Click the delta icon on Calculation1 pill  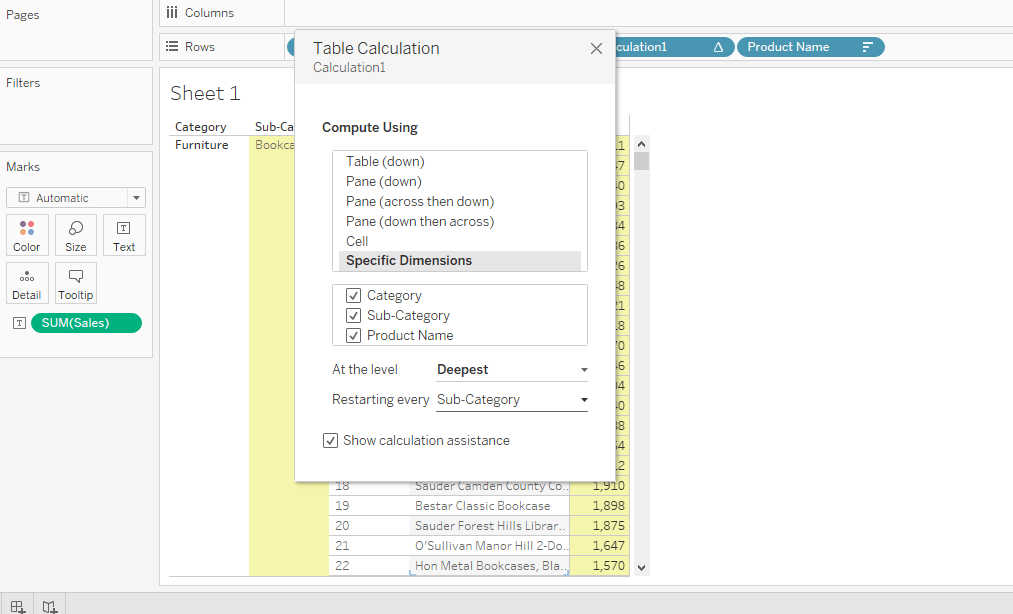718,47
